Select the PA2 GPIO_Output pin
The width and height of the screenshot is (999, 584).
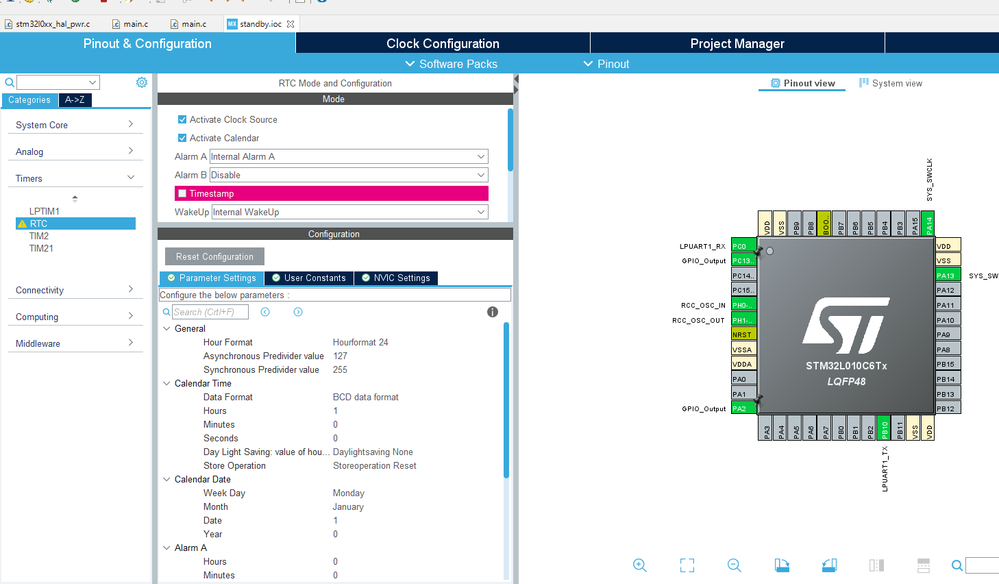pyautogui.click(x=744, y=408)
